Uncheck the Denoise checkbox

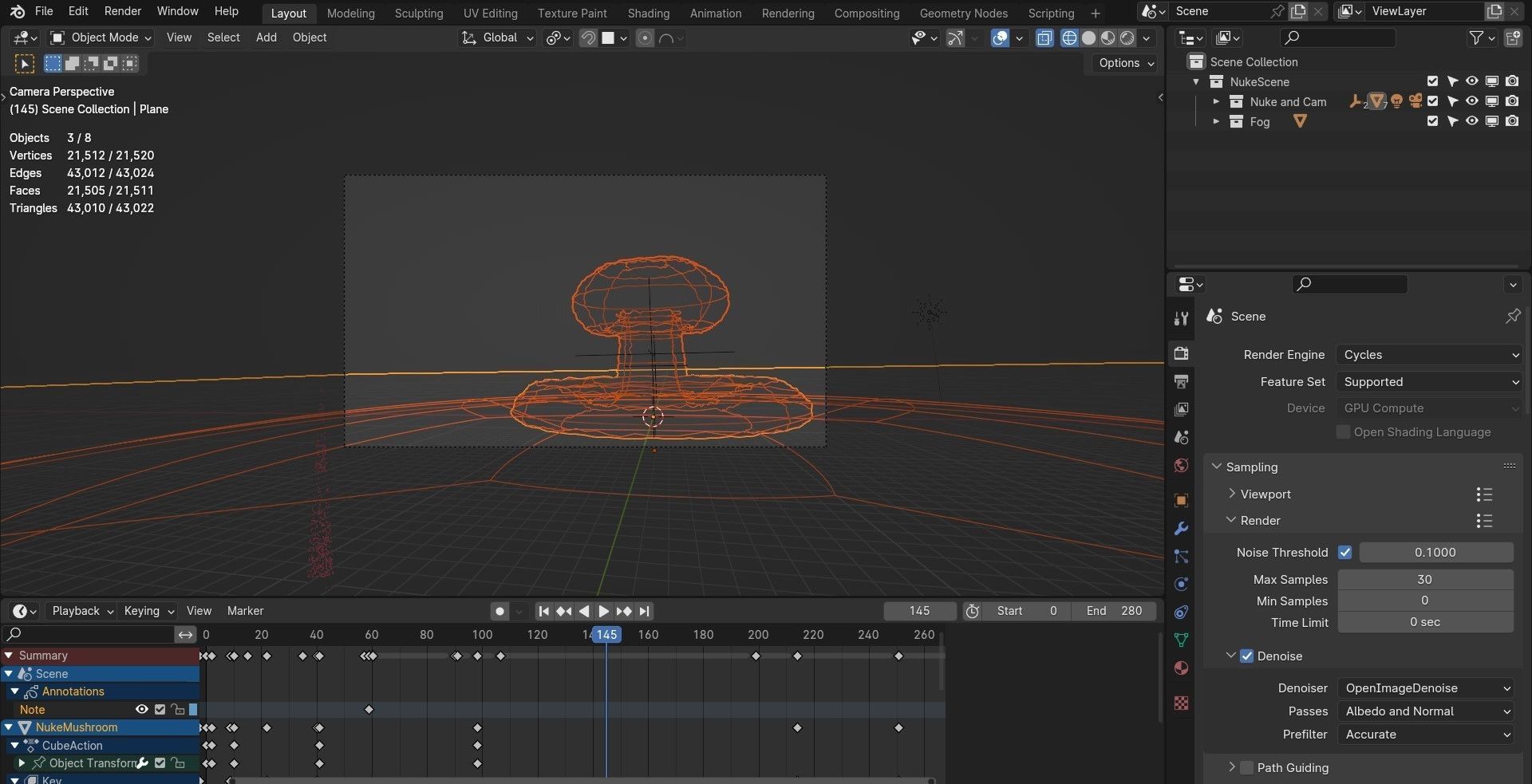point(1246,656)
